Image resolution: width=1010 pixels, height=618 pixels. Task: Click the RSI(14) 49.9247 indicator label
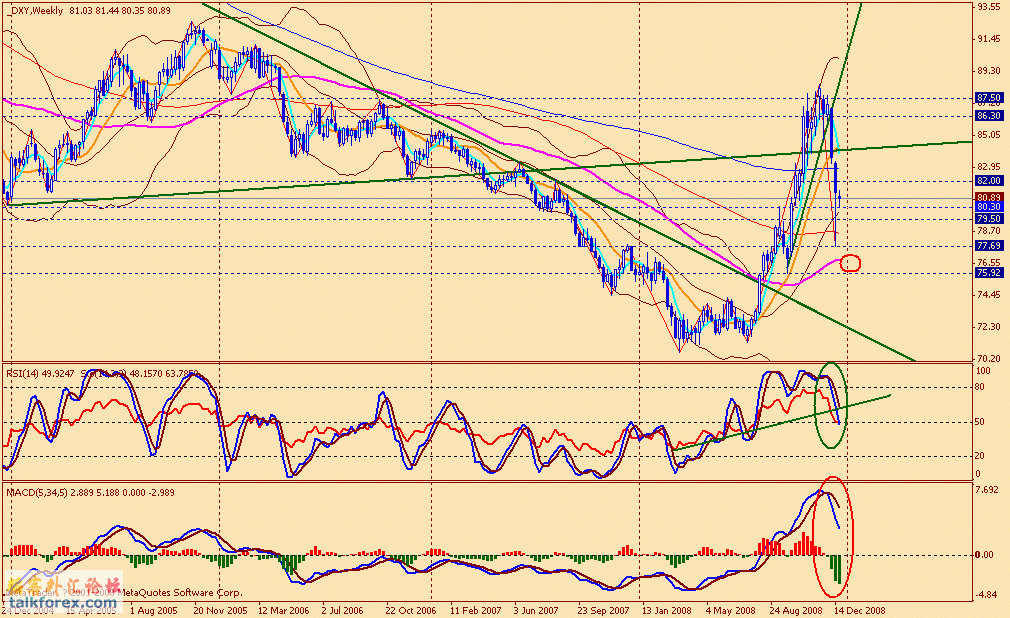41,373
